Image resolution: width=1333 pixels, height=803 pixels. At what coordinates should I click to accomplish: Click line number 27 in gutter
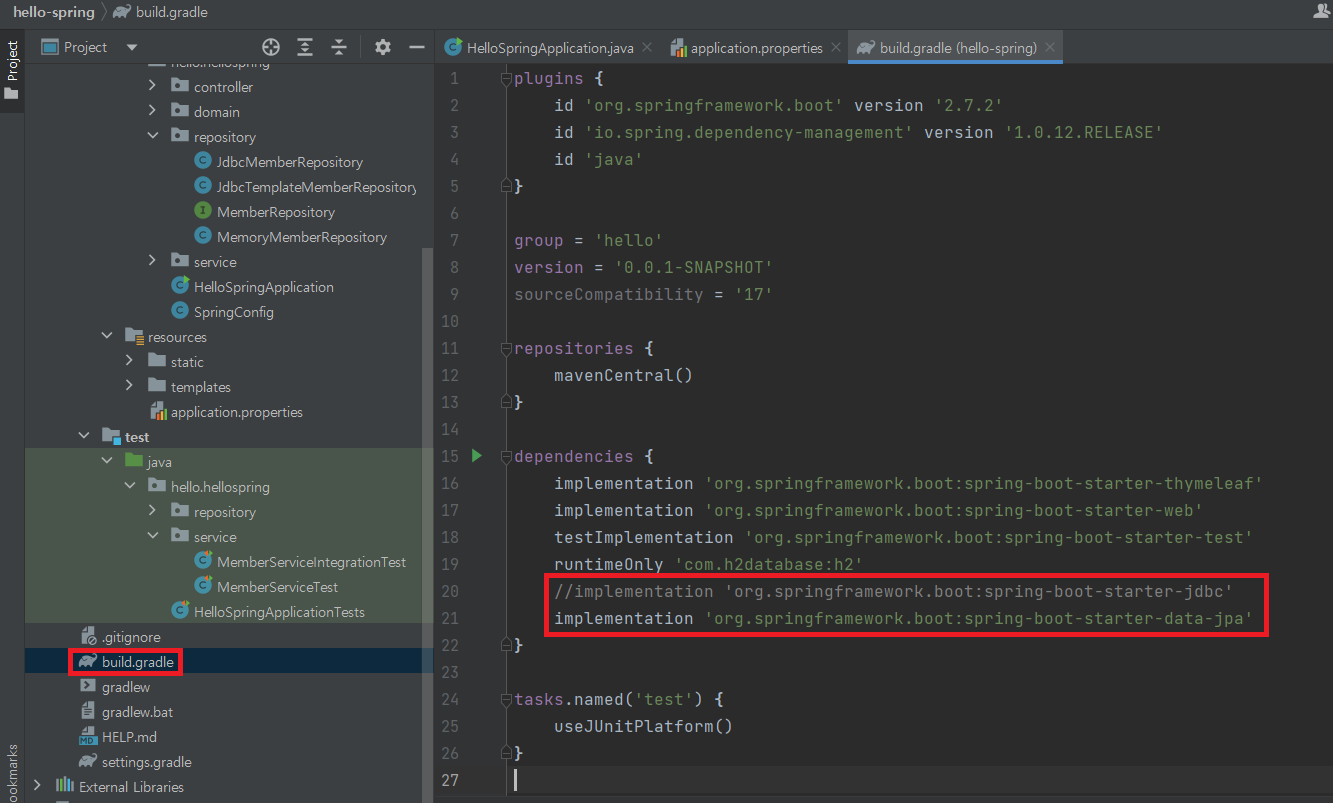coord(449,780)
